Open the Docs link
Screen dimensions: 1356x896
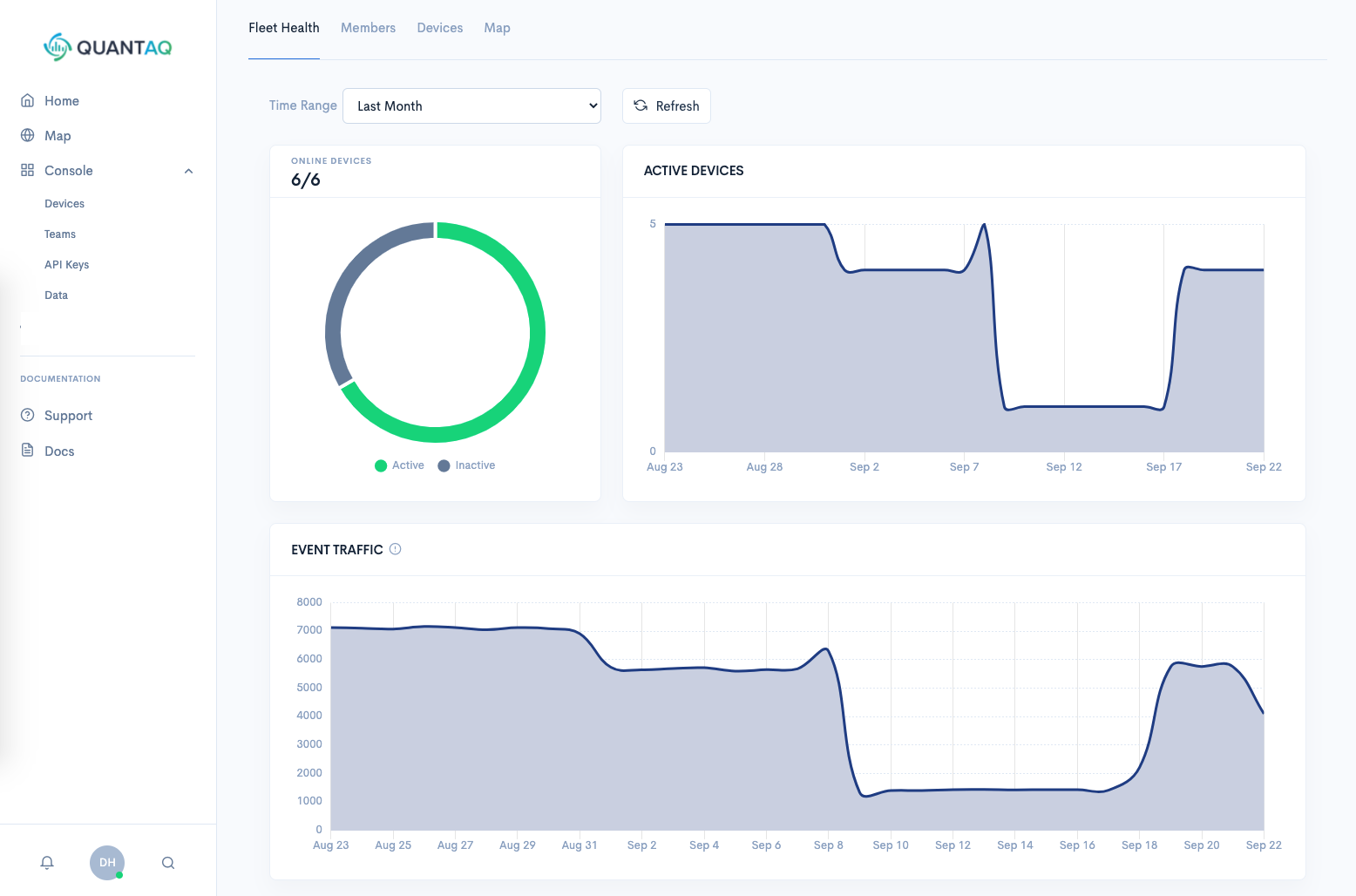pos(59,451)
